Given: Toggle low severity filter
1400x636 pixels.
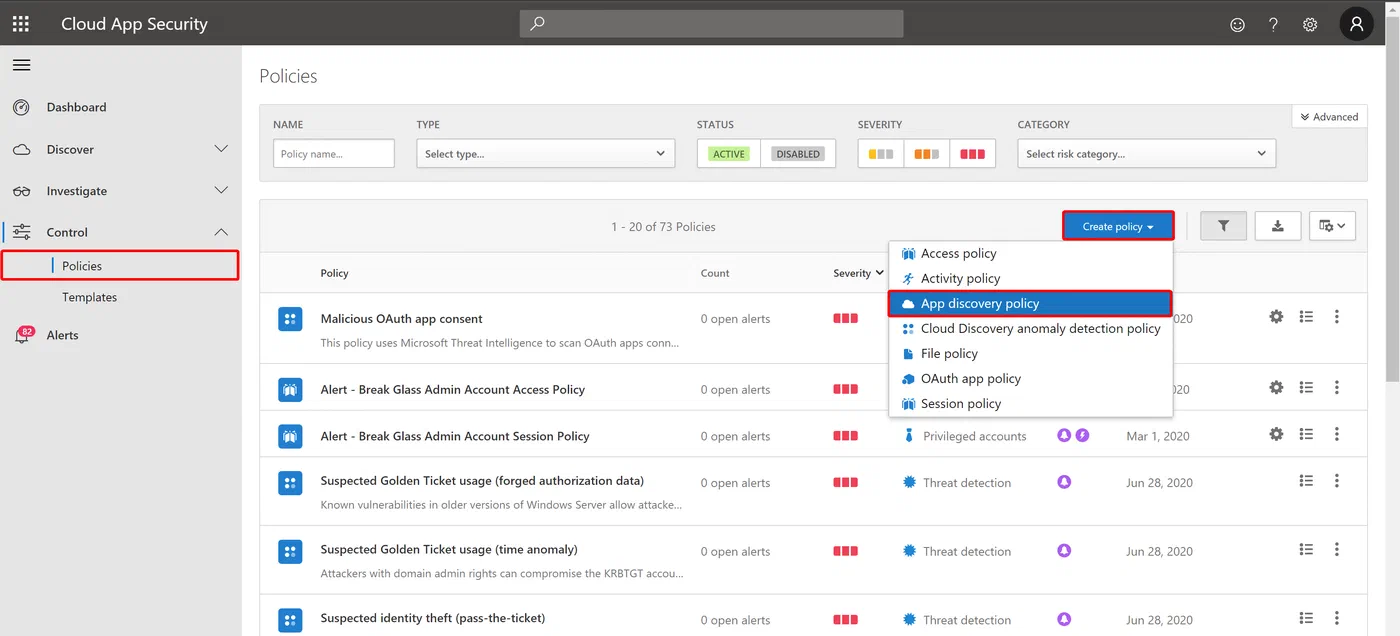Looking at the screenshot, I should coord(881,154).
